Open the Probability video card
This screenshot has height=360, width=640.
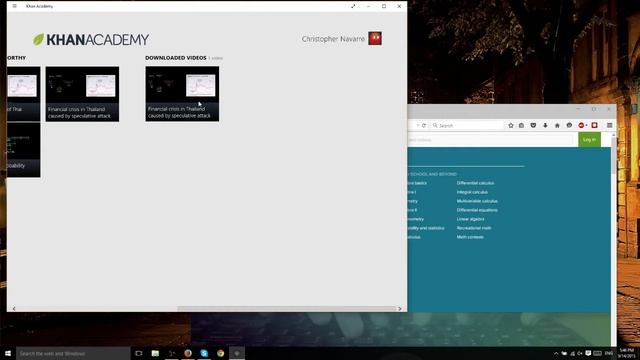[24, 150]
